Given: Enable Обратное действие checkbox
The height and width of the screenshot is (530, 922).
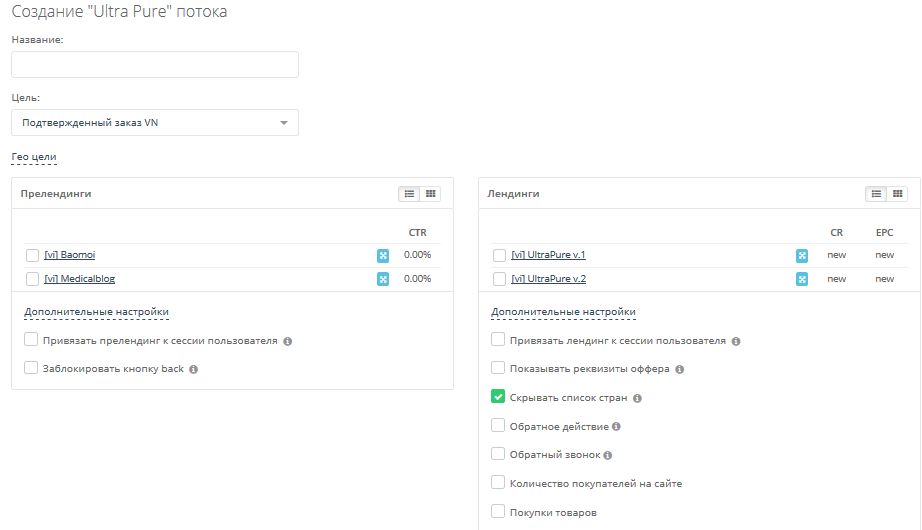Looking at the screenshot, I should [x=498, y=425].
